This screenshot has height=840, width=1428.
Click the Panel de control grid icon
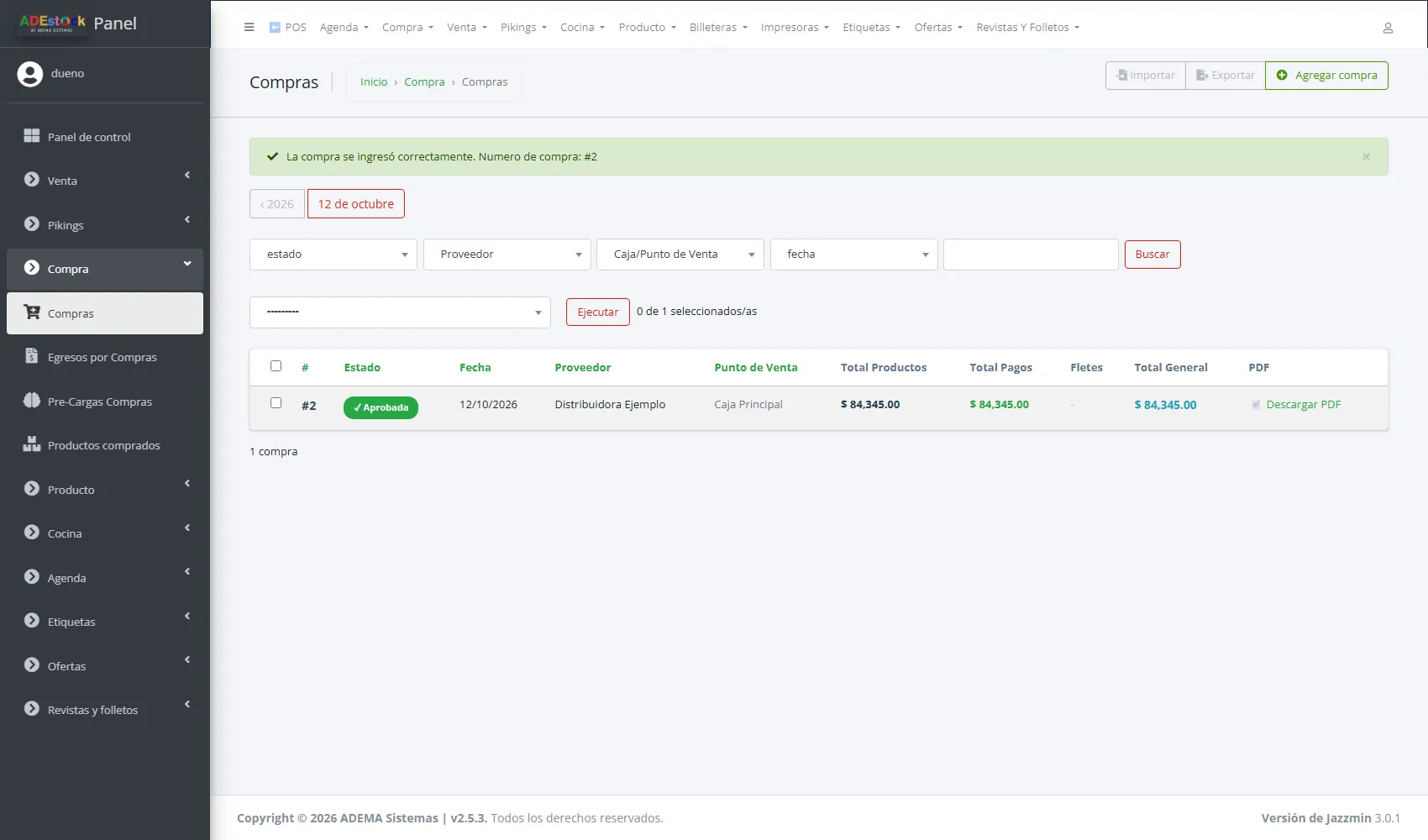coord(32,136)
